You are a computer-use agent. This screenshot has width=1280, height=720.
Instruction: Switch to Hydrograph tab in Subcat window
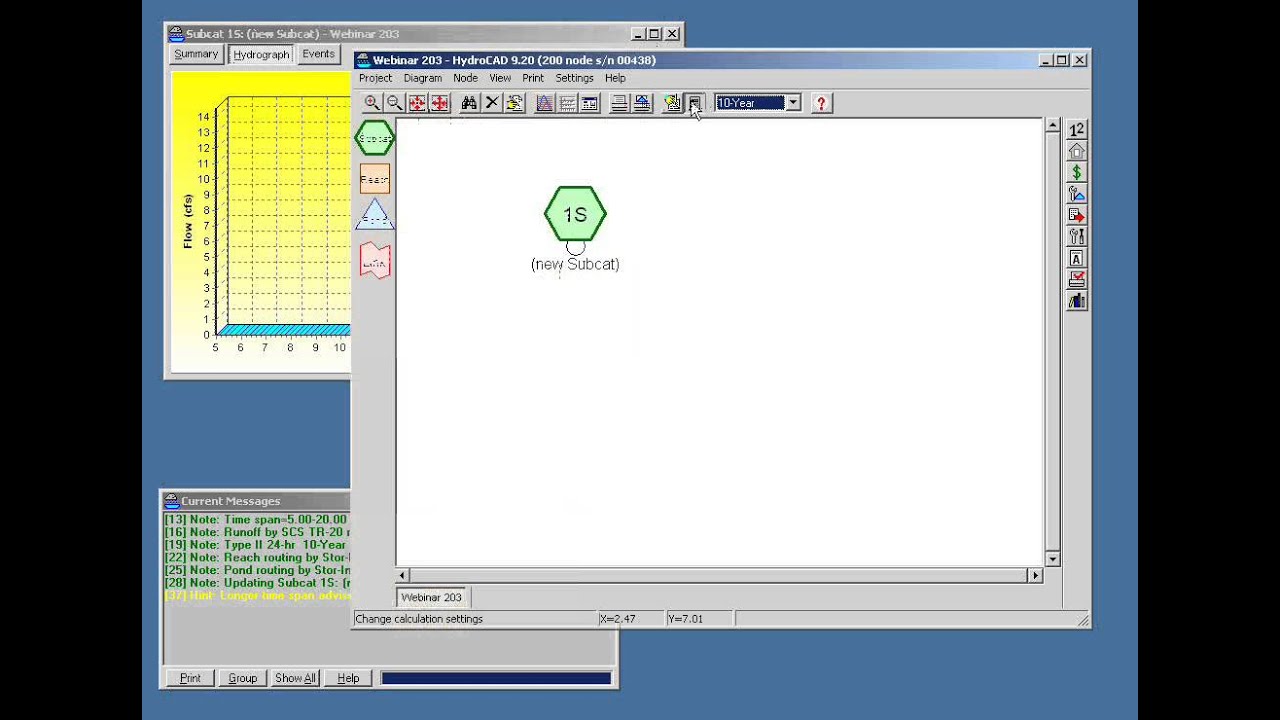point(261,55)
